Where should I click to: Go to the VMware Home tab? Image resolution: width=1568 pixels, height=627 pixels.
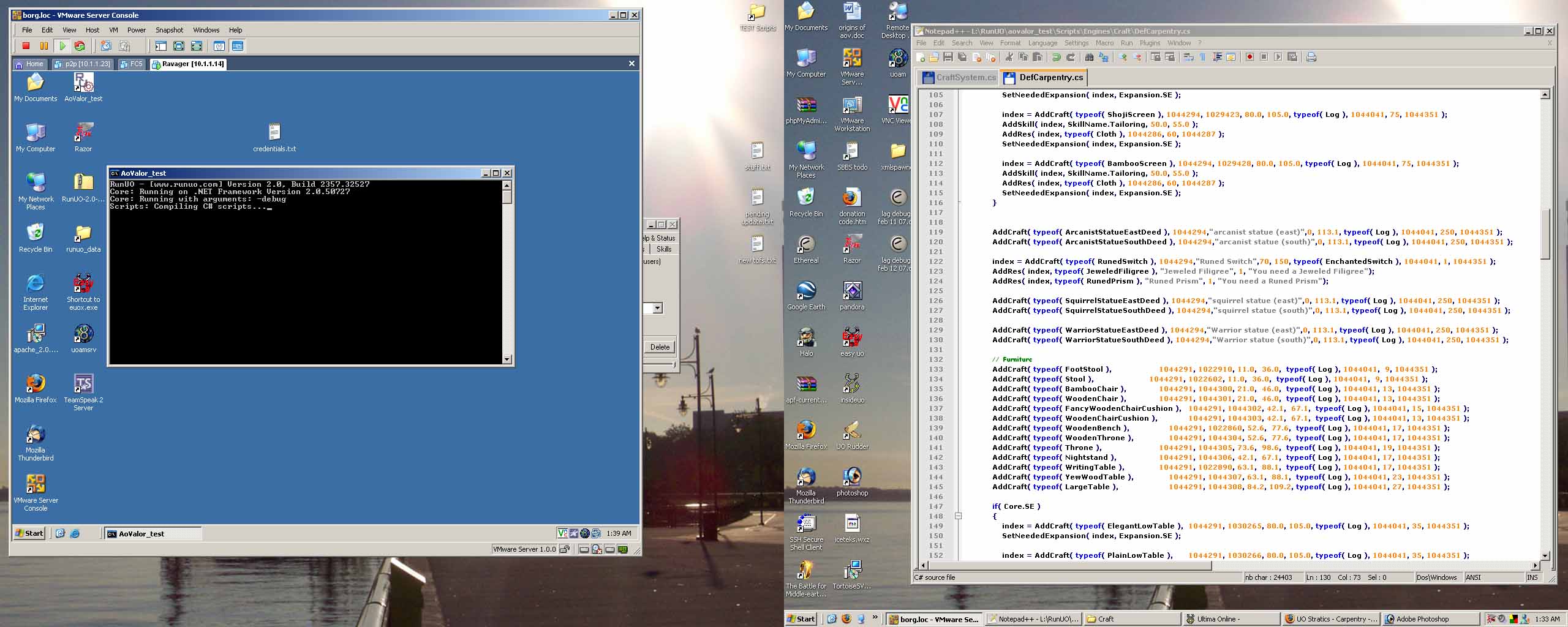pyautogui.click(x=29, y=64)
